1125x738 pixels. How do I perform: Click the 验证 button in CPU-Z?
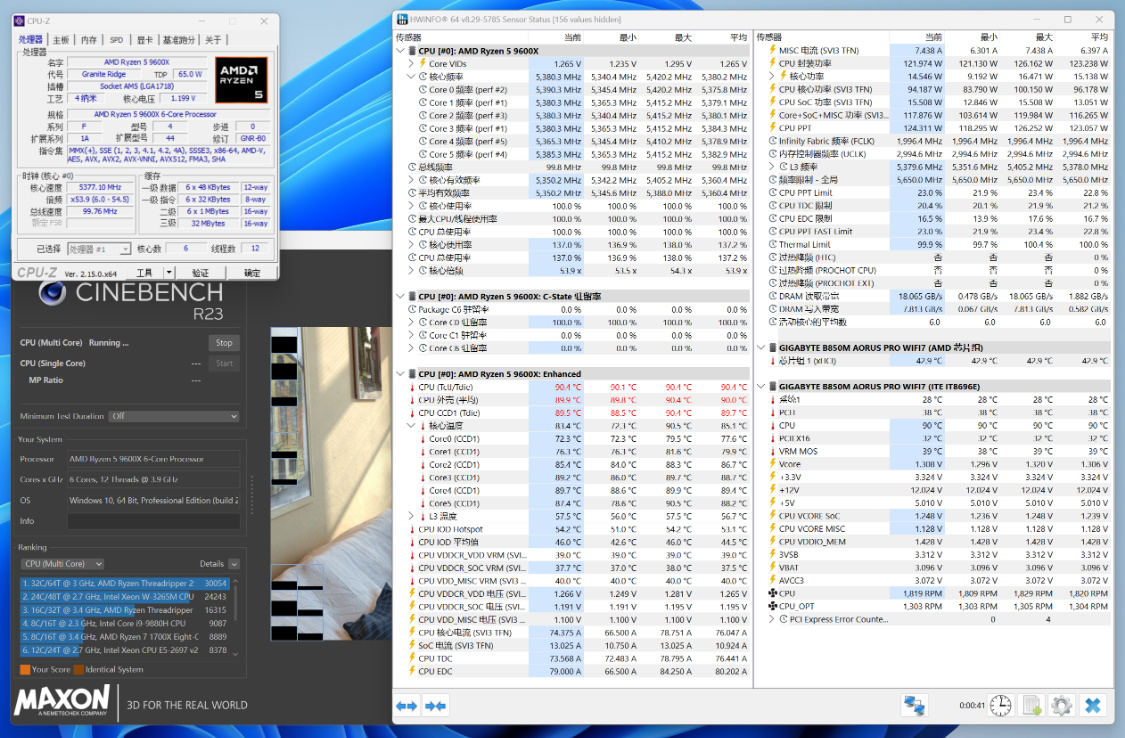[x=200, y=273]
